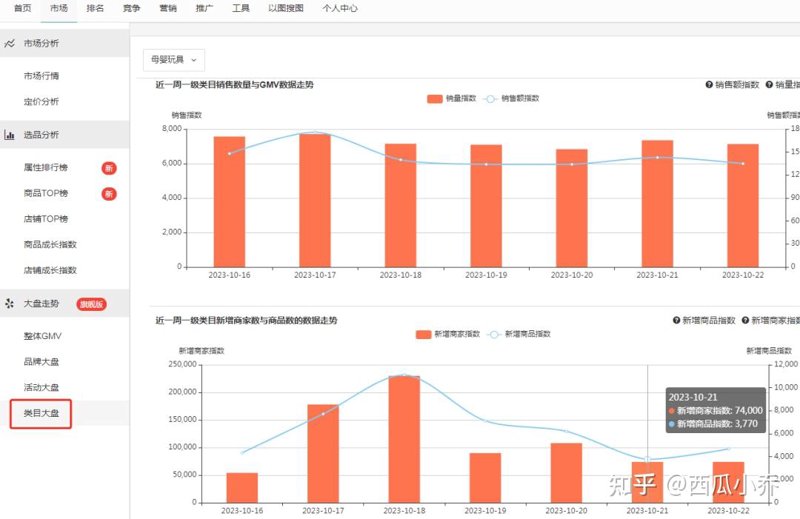Open 店铺成长指数 in sidebar

[50, 270]
